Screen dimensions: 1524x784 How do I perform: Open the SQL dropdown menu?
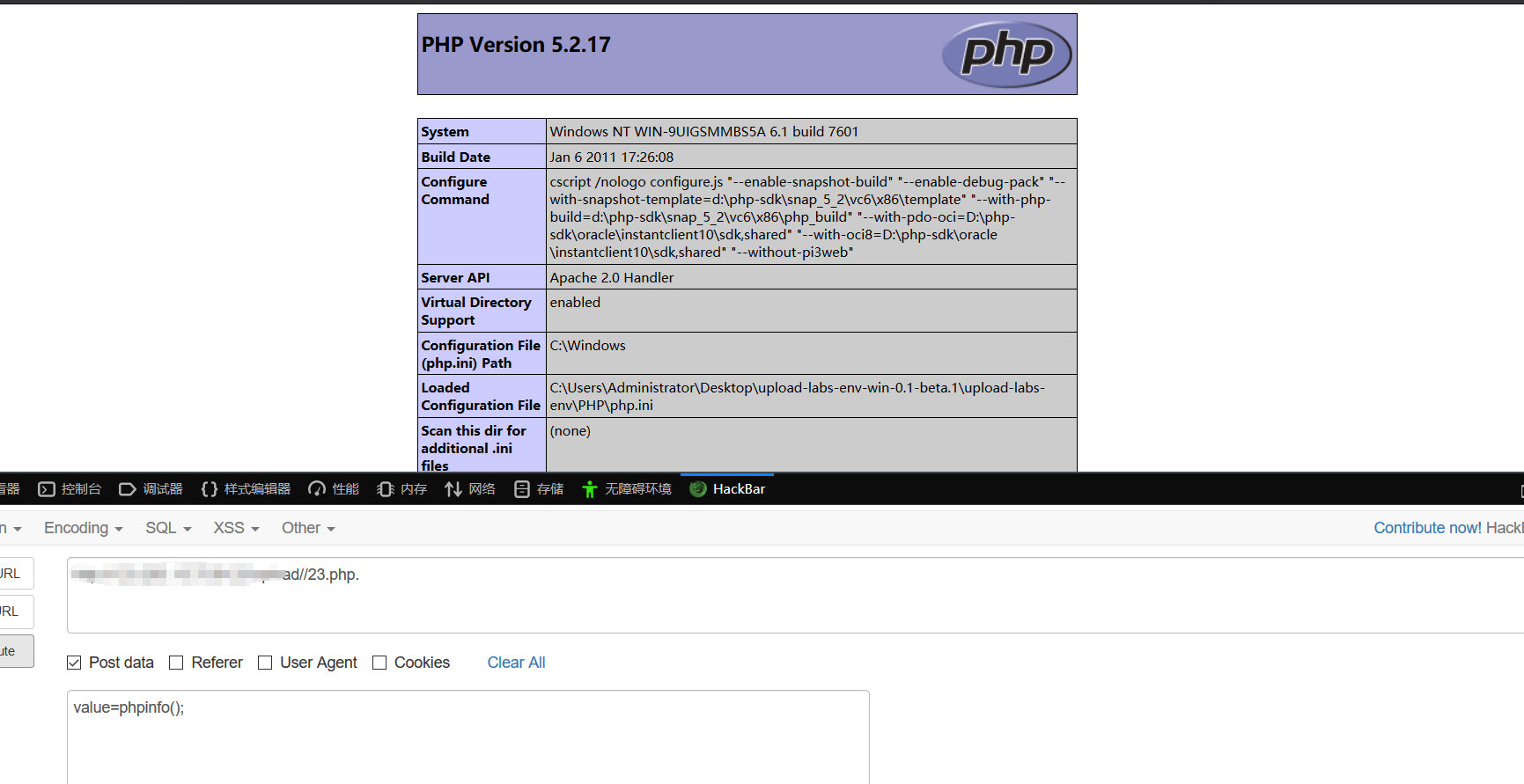pos(168,528)
